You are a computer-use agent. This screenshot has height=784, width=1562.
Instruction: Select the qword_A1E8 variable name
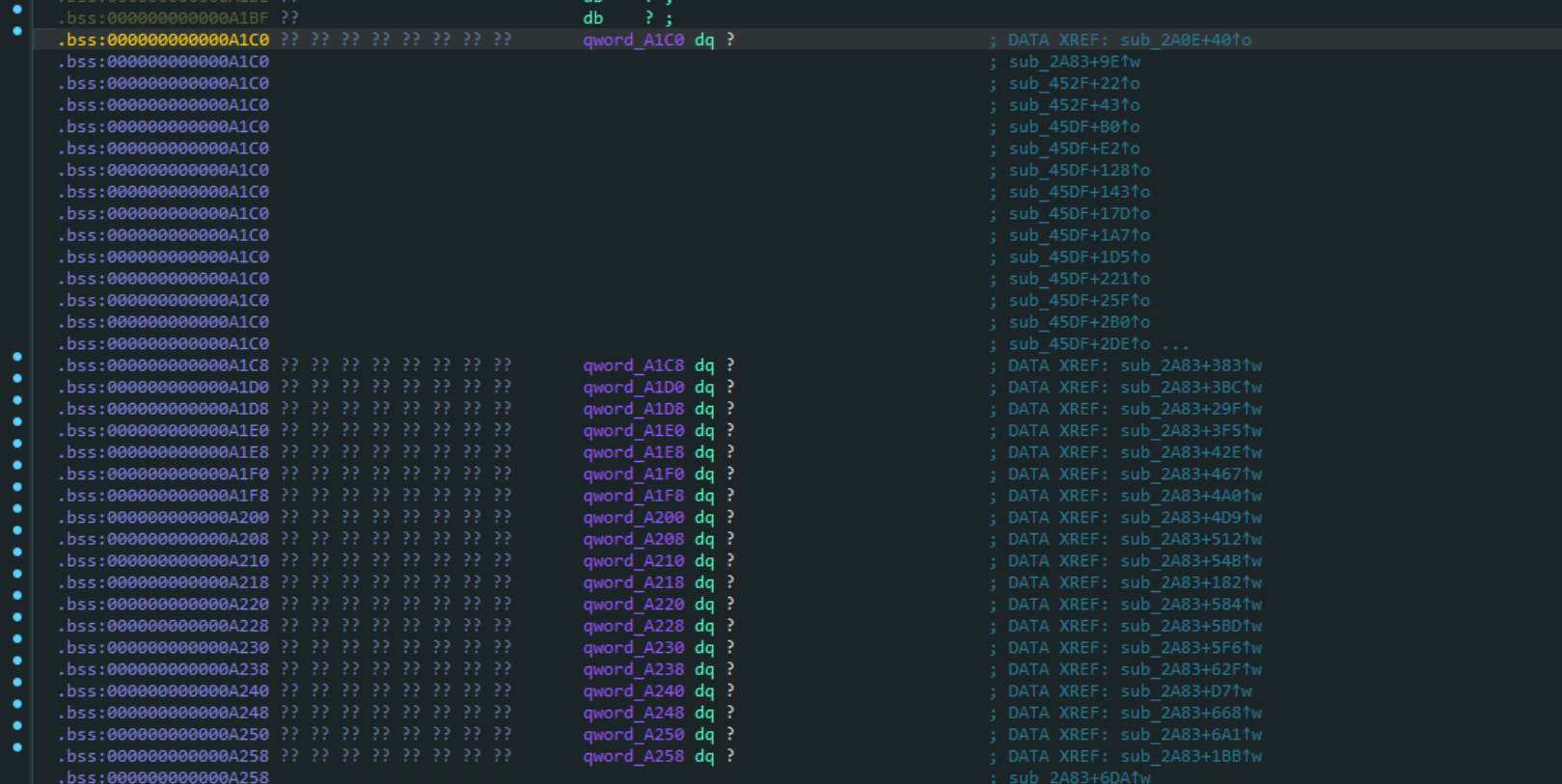633,452
